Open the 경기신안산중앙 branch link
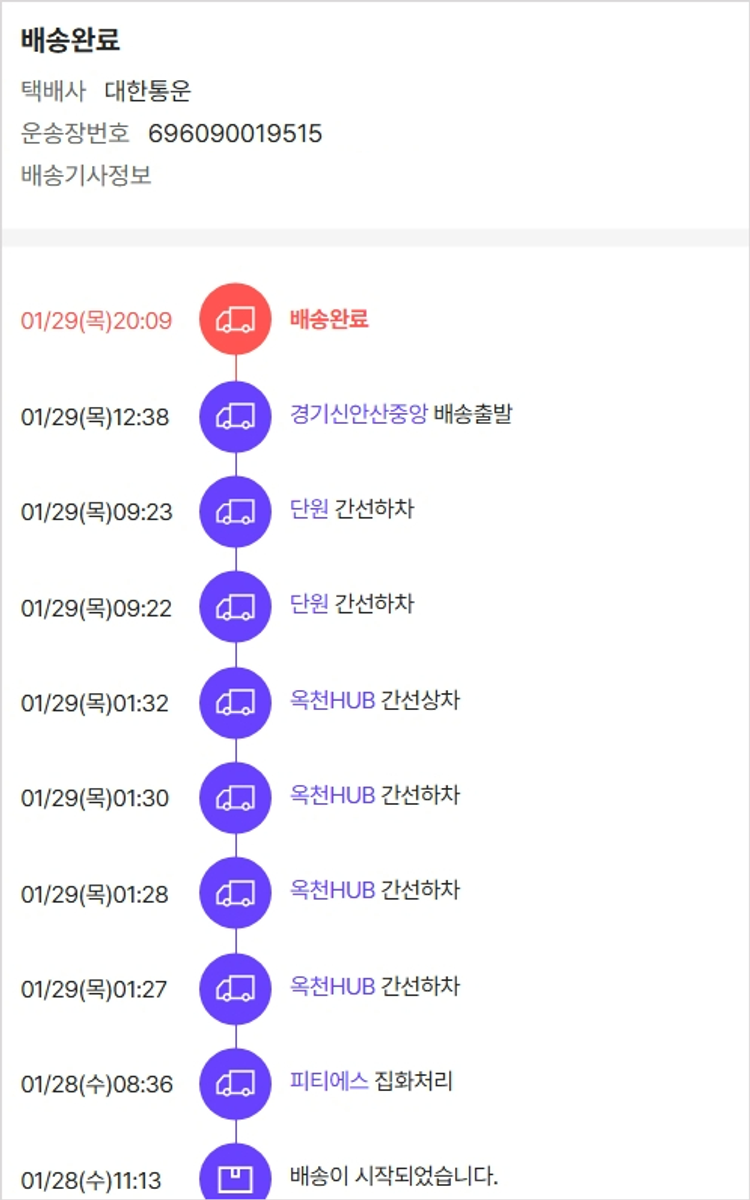 [358, 414]
